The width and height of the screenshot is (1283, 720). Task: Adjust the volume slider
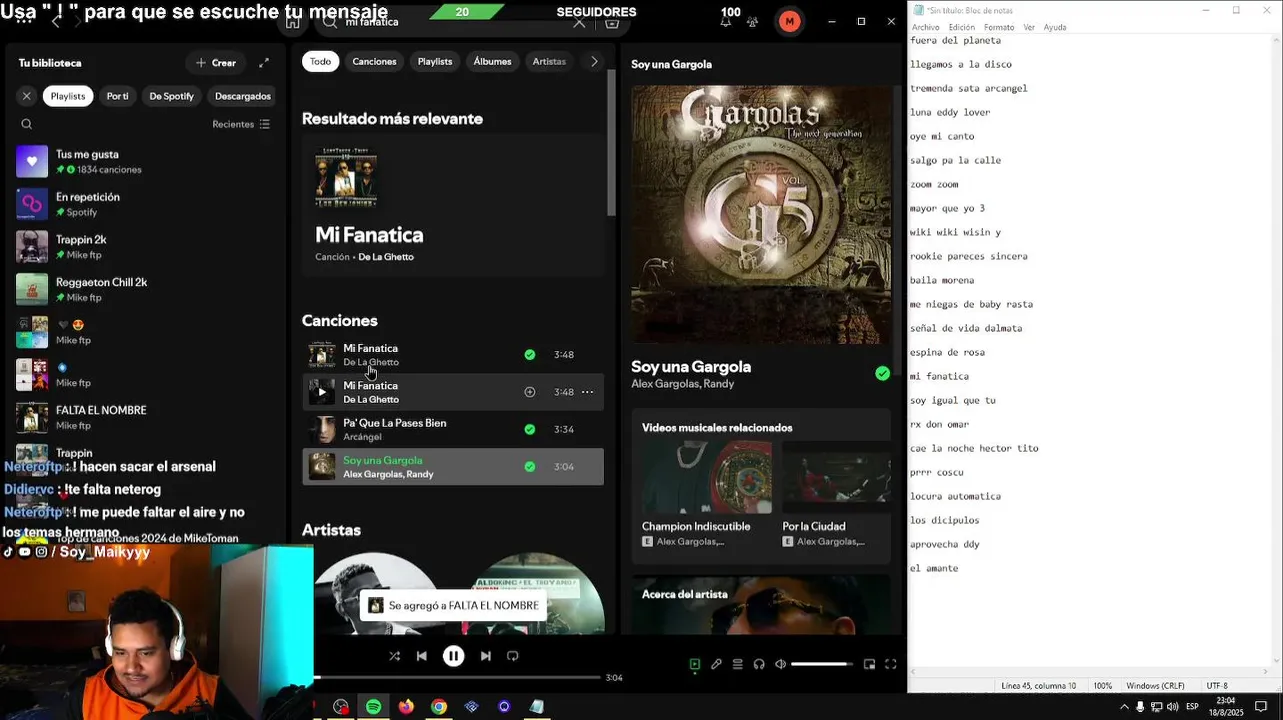(x=821, y=664)
